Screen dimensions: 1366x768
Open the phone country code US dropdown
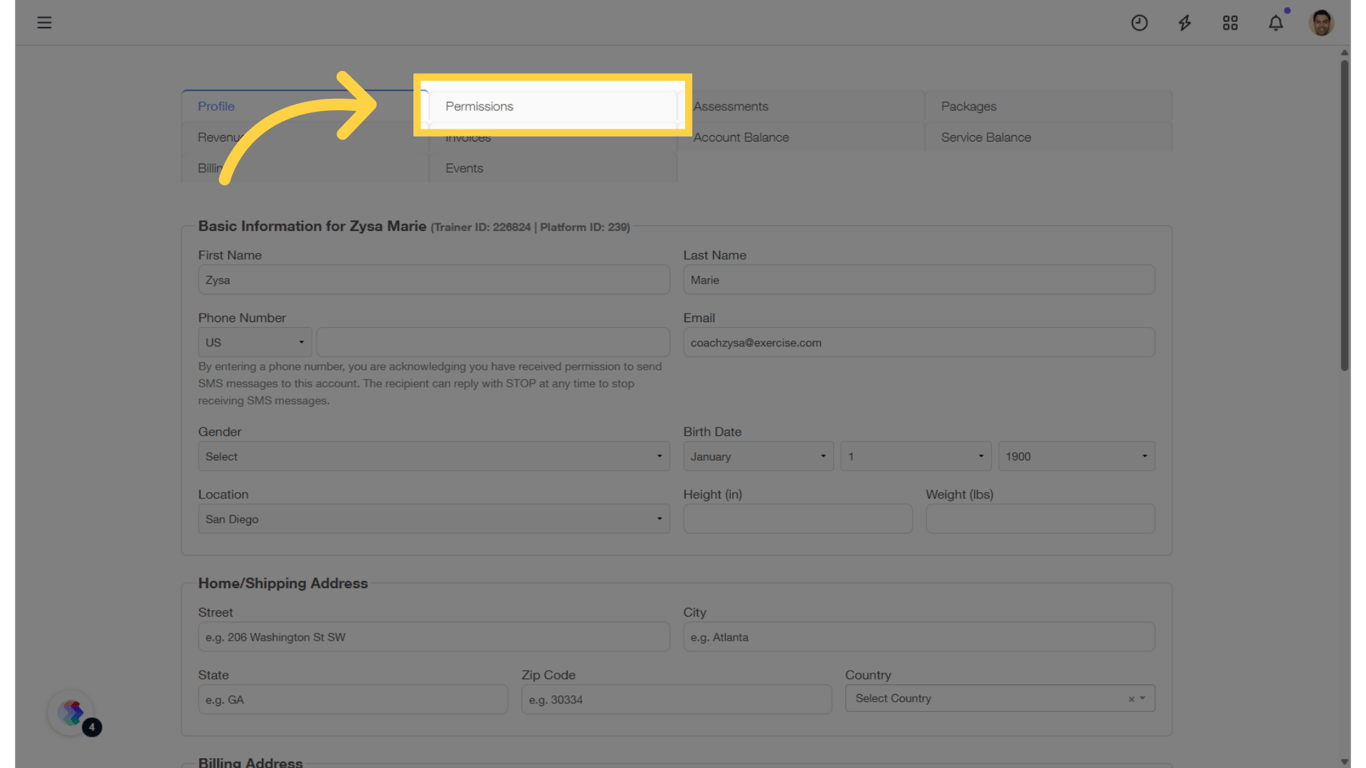point(254,342)
